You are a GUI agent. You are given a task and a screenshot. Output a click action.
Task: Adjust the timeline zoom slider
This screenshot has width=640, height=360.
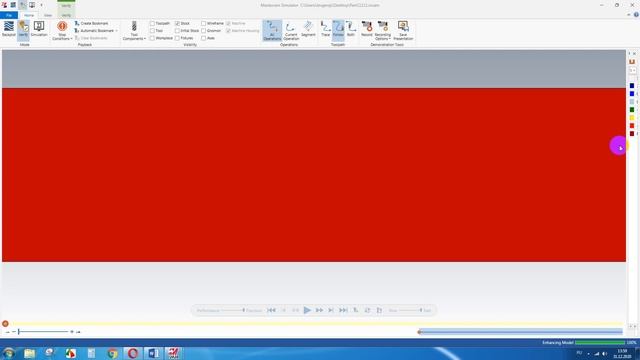pyautogui.click(x=19, y=332)
